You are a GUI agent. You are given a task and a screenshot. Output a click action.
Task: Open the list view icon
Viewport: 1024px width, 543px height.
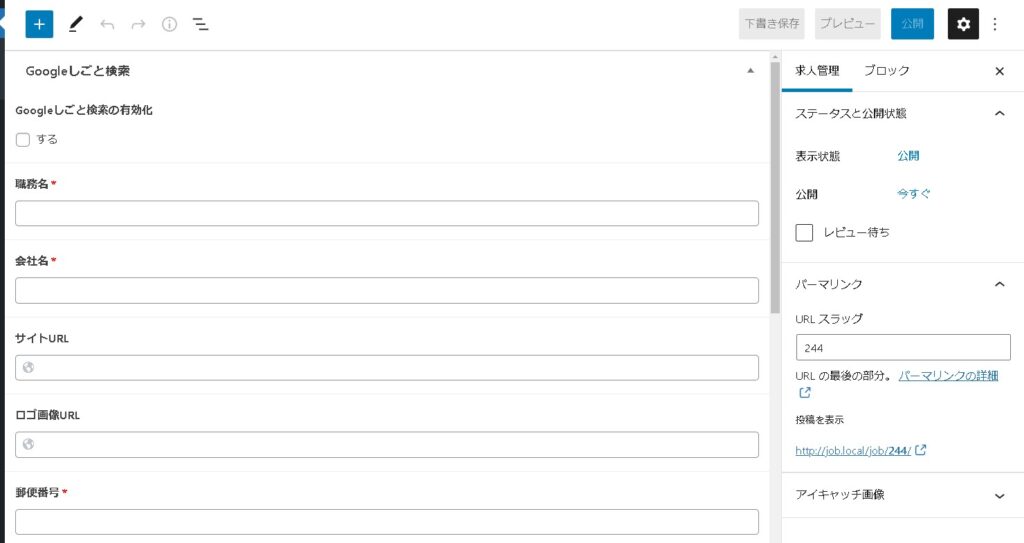click(x=200, y=24)
